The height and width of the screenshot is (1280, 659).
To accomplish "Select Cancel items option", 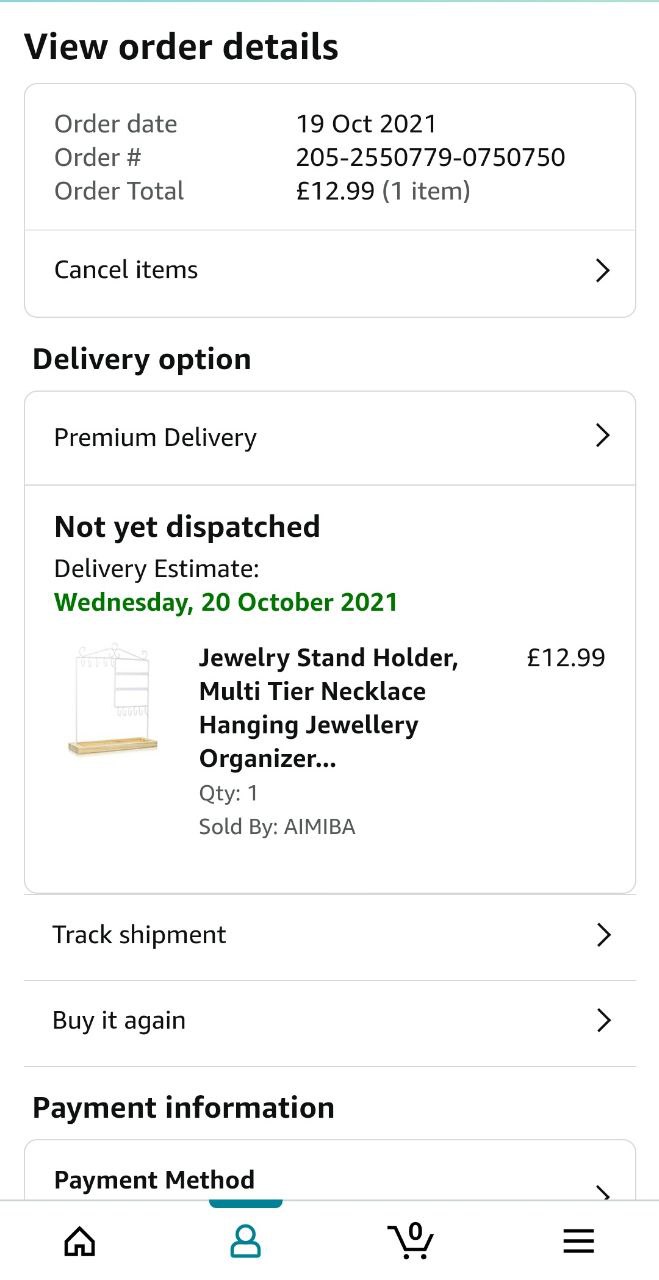I will (126, 270).
